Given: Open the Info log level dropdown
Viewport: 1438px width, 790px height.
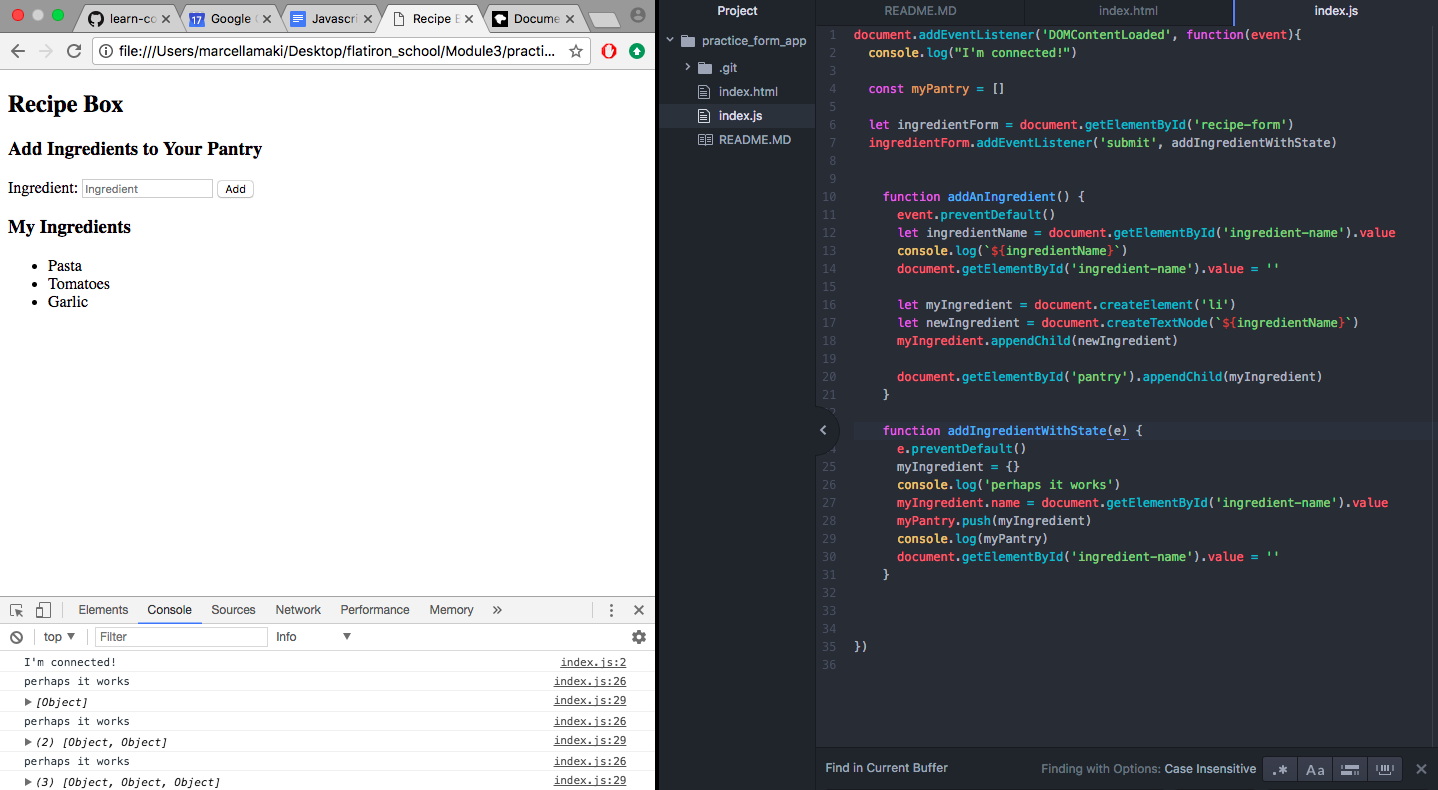Looking at the screenshot, I should (314, 637).
